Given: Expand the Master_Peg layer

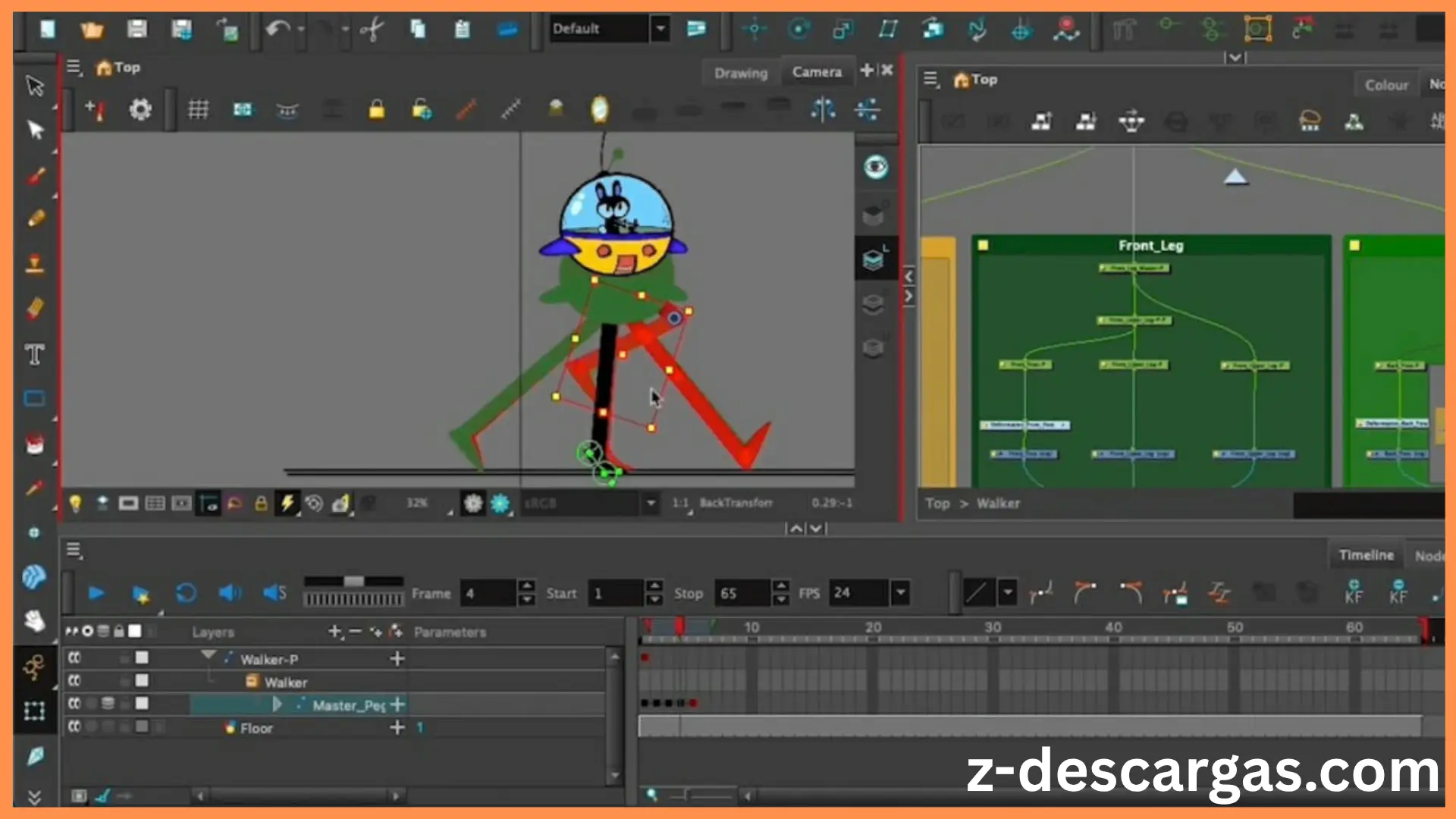Looking at the screenshot, I should click(277, 704).
